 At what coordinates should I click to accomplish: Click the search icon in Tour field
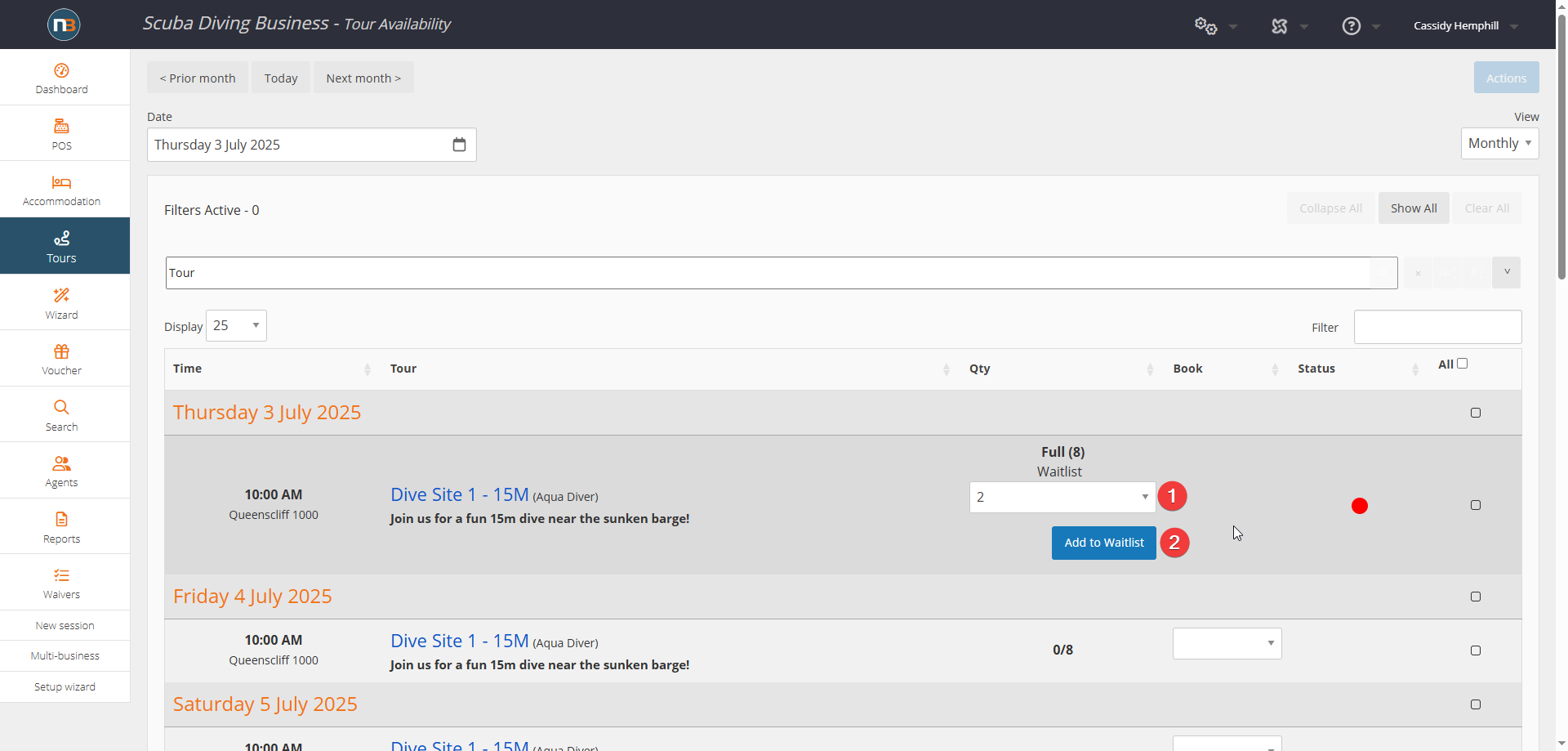[x=1383, y=273]
